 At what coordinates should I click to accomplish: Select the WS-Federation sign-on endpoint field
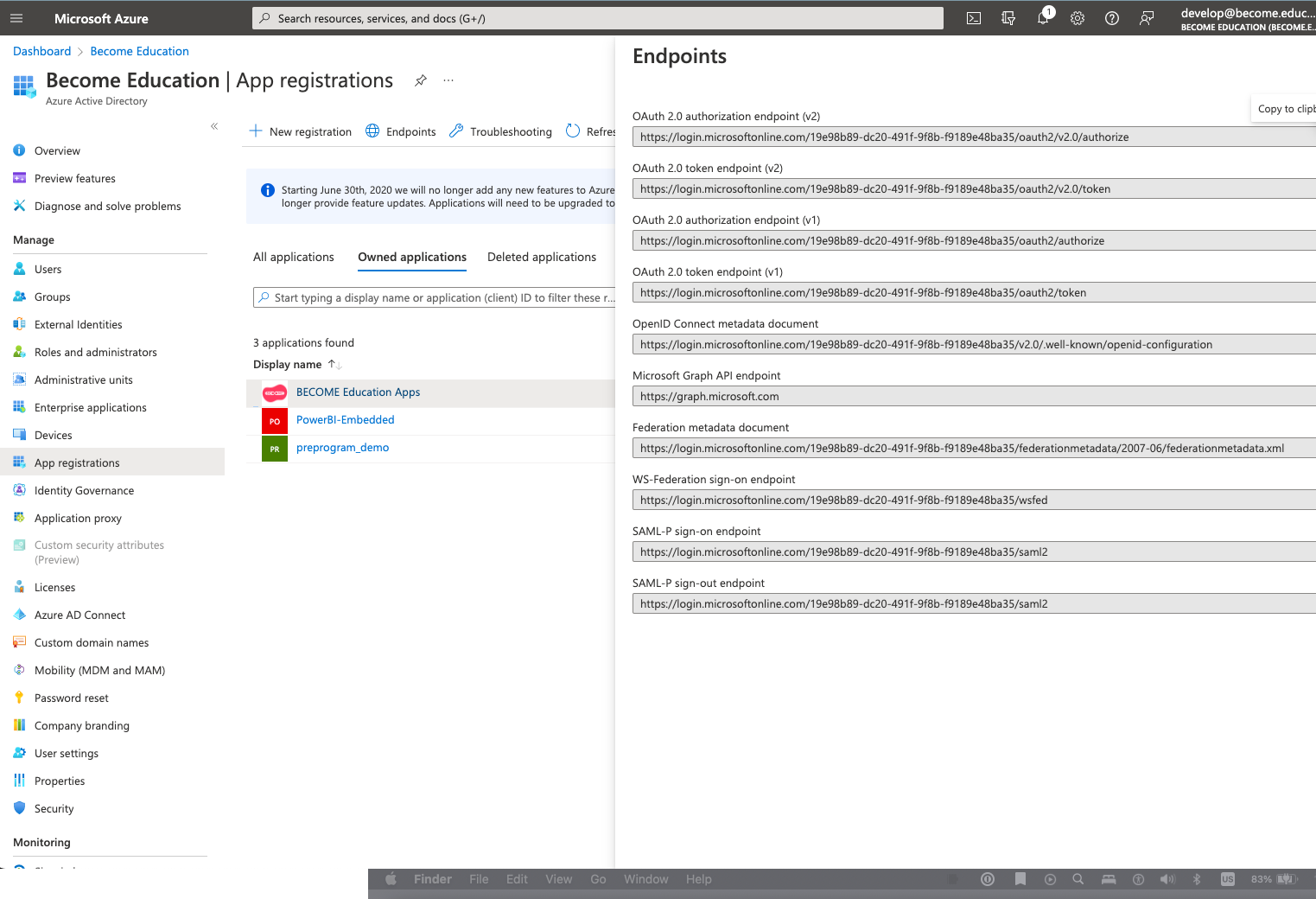(974, 500)
